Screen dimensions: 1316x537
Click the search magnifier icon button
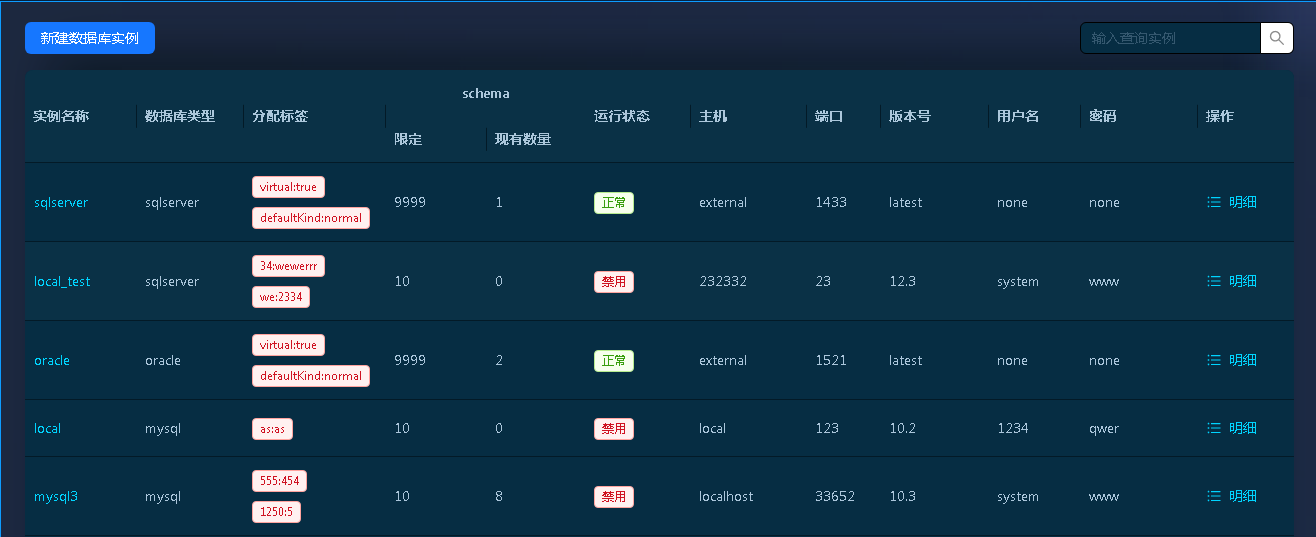[x=1277, y=38]
